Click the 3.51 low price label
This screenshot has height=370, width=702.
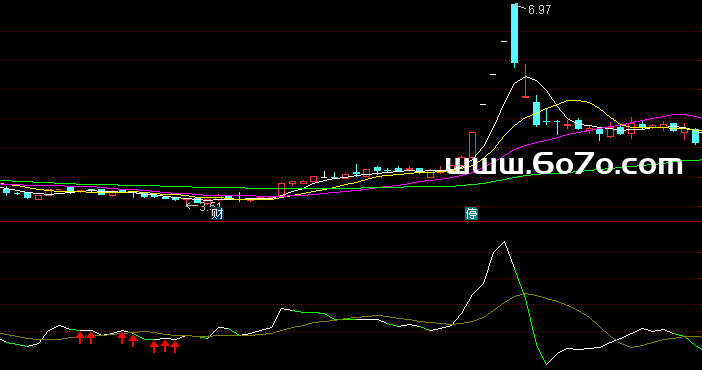click(x=210, y=206)
